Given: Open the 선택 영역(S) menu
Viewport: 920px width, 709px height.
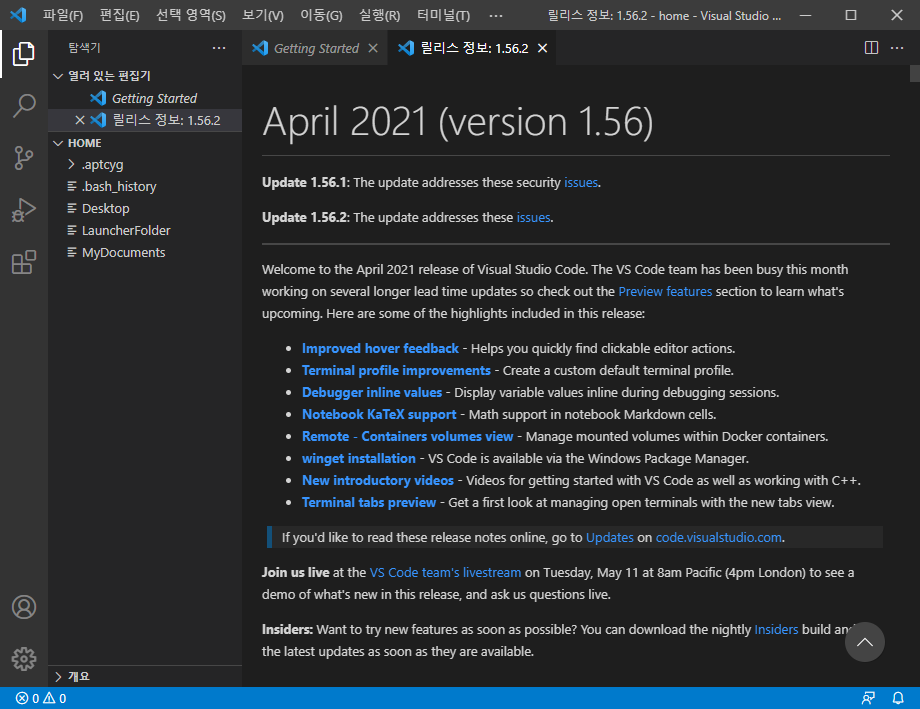Looking at the screenshot, I should (x=191, y=15).
